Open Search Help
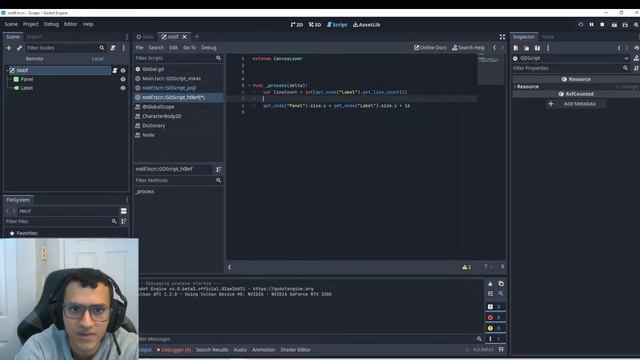This screenshot has width=640, height=360. click(x=468, y=47)
